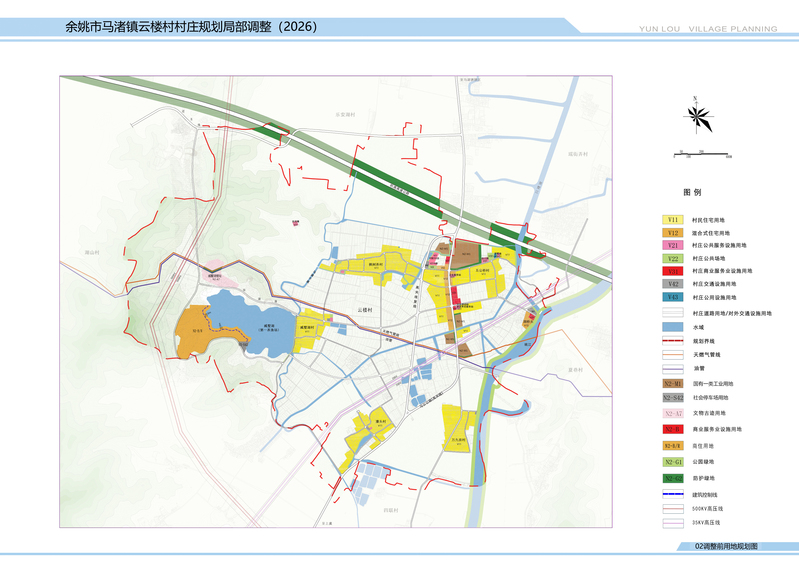Click the purple 油管 legend line symbol
The height and width of the screenshot is (565, 799).
tap(673, 368)
